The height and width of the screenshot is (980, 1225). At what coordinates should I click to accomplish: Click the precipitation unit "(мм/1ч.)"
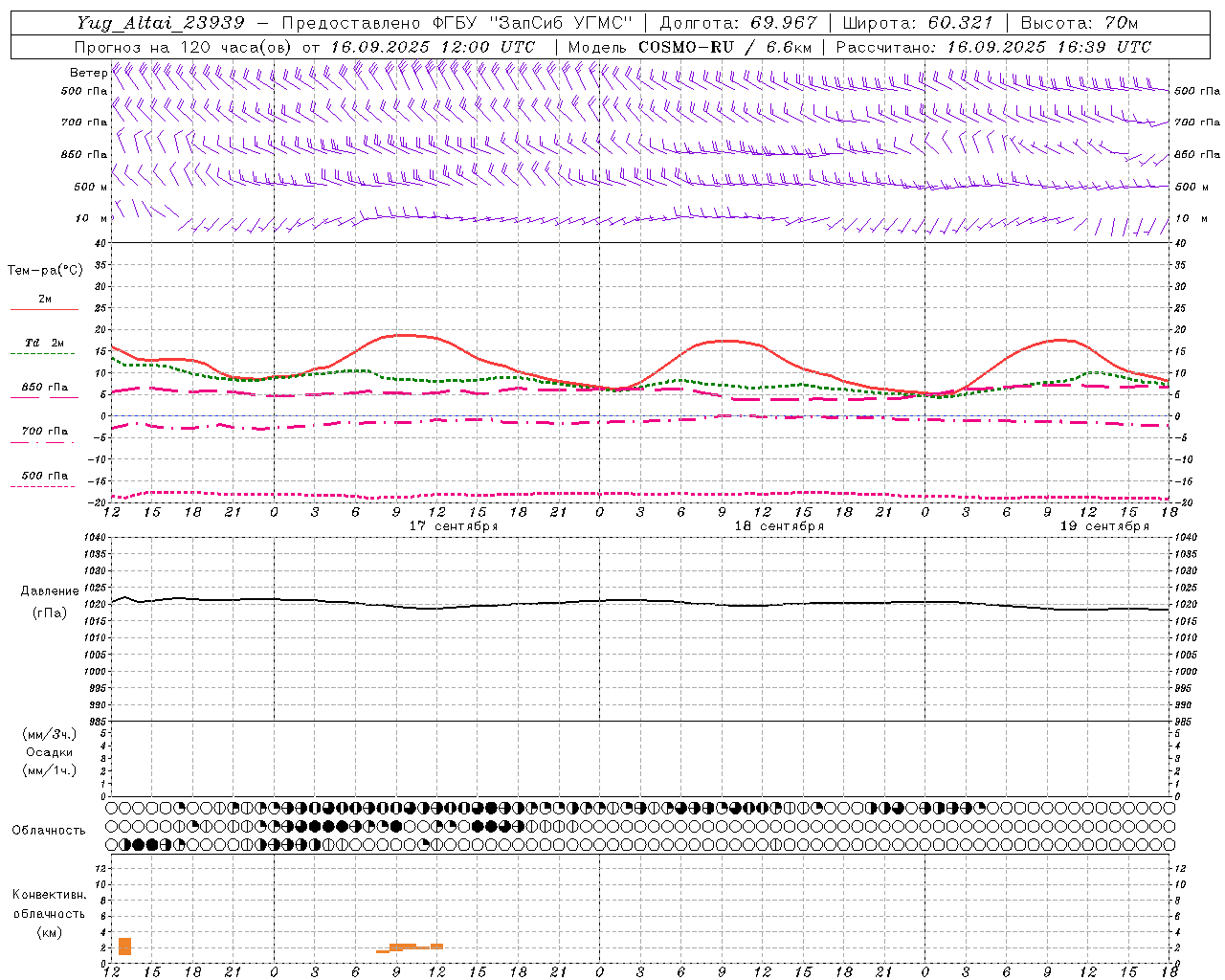[x=50, y=770]
